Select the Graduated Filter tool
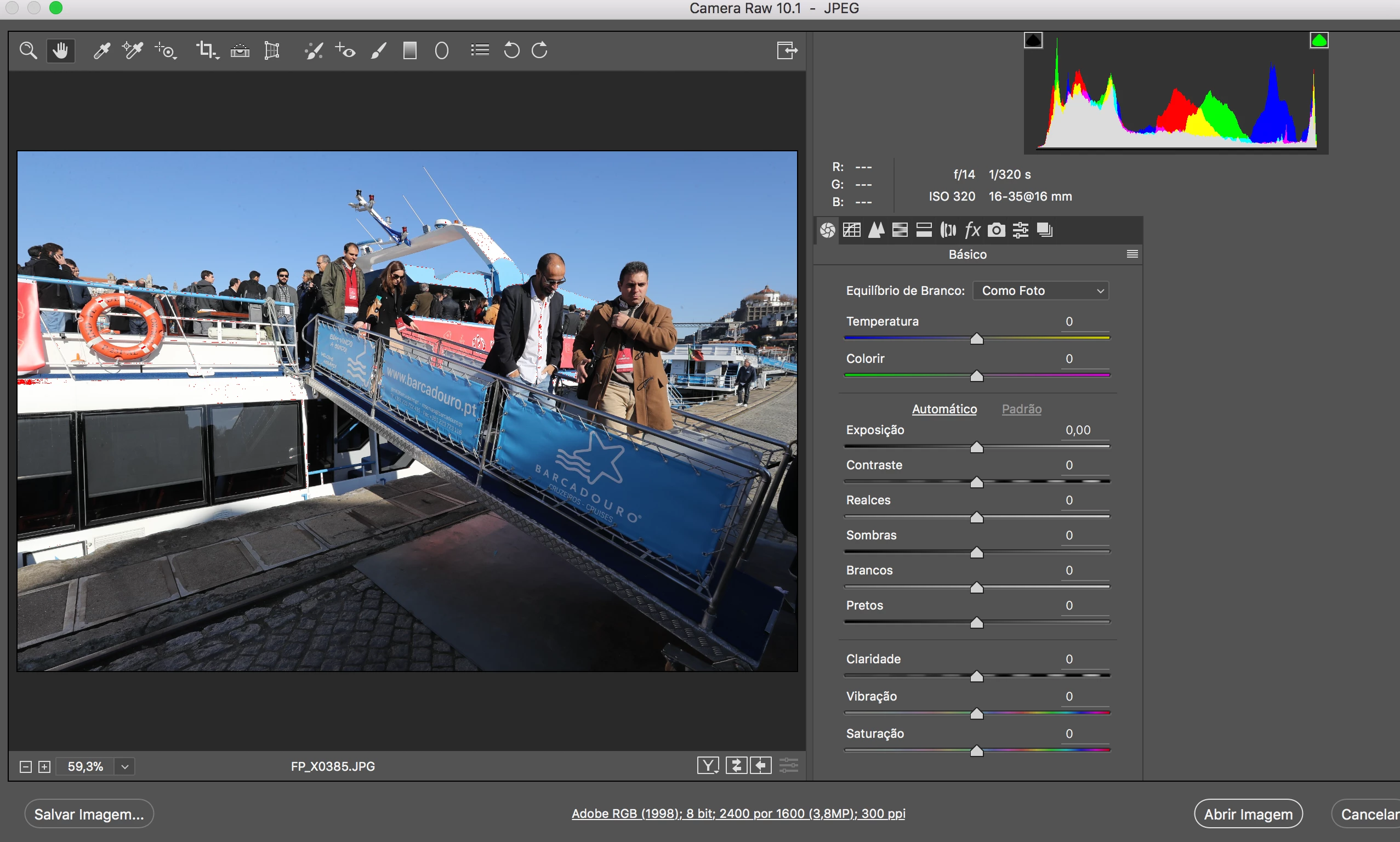Viewport: 1400px width, 842px height. pos(409,51)
